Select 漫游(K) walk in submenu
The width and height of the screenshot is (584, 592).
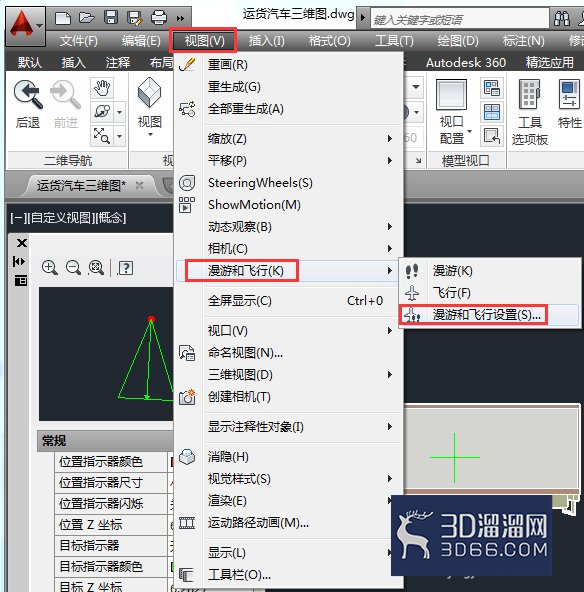pyautogui.click(x=490, y=271)
